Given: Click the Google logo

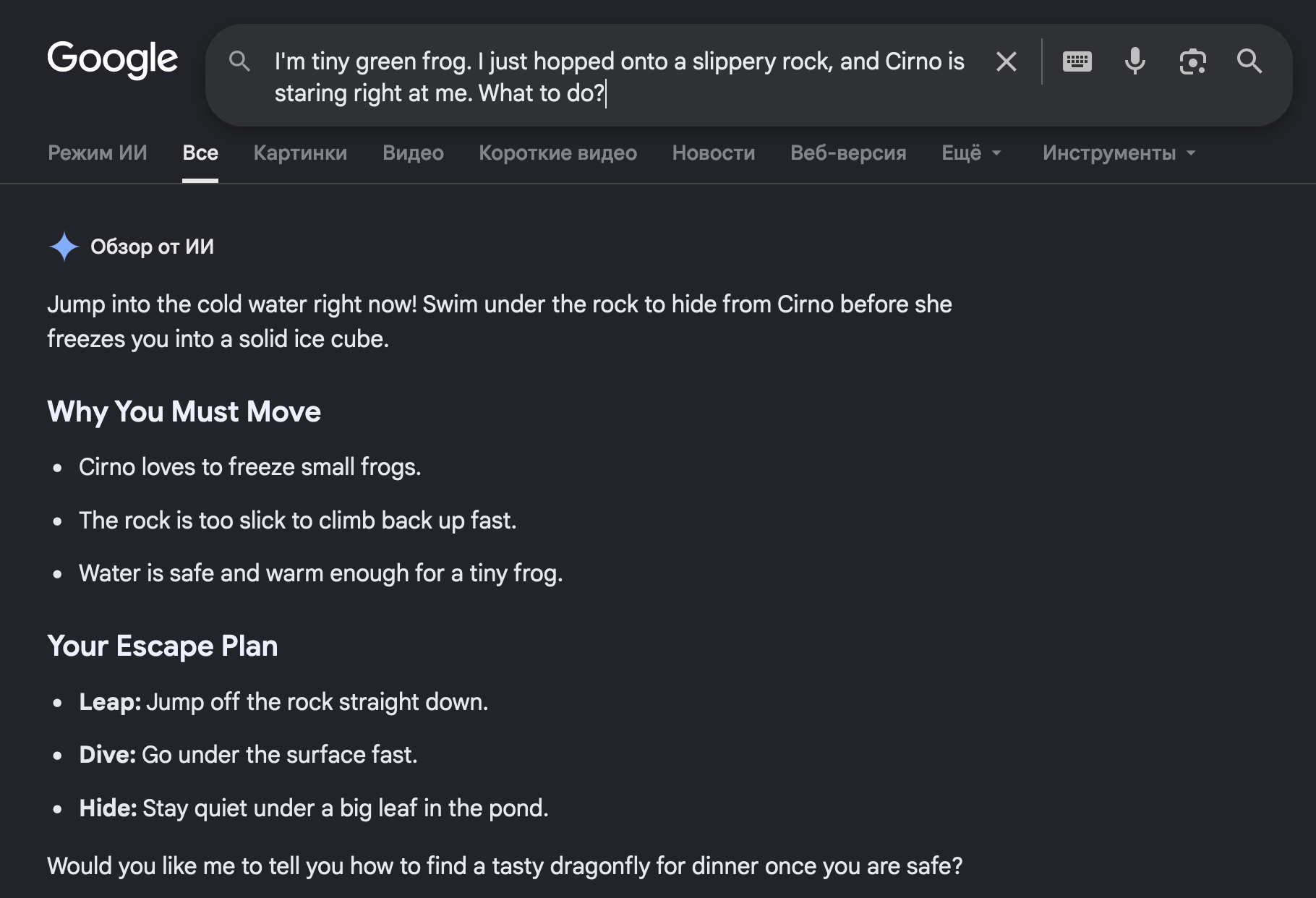Looking at the screenshot, I should click(x=112, y=59).
